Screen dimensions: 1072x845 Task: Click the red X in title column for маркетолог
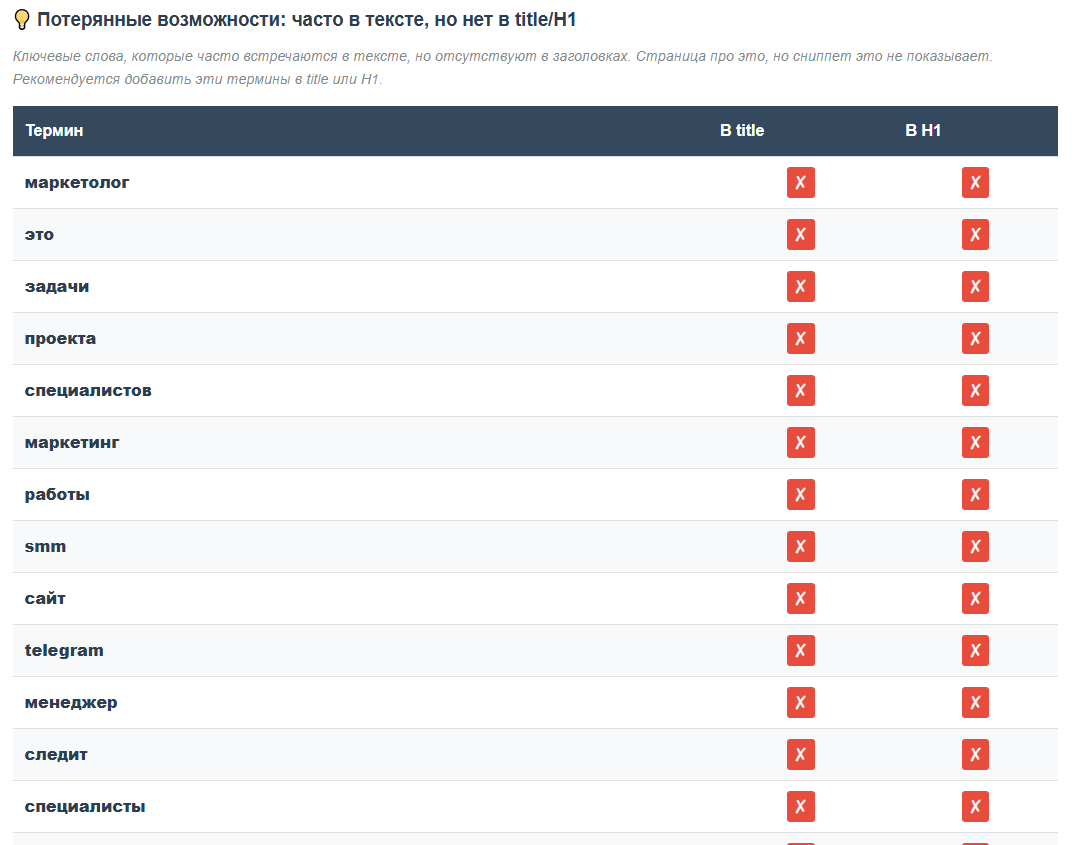801,183
